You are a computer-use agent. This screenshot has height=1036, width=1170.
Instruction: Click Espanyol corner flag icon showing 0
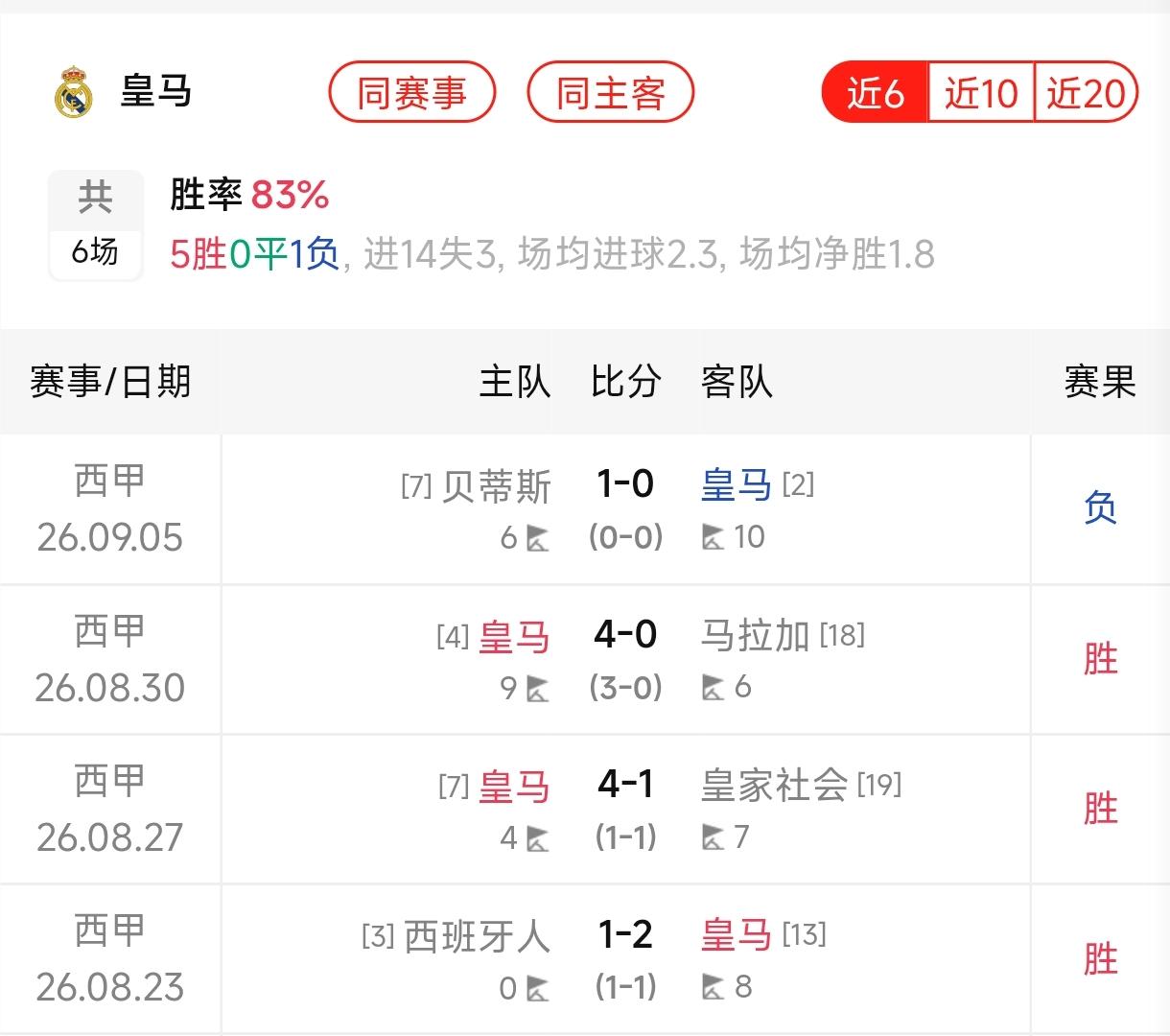point(538,988)
